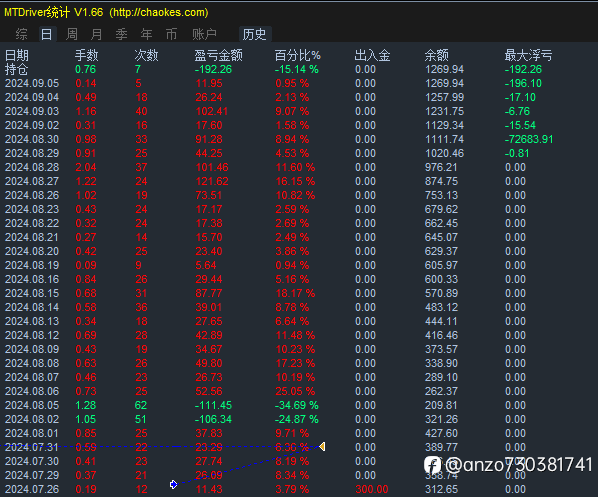Click the 最大浮亏 column header
This screenshot has width=598, height=497.
click(528, 55)
